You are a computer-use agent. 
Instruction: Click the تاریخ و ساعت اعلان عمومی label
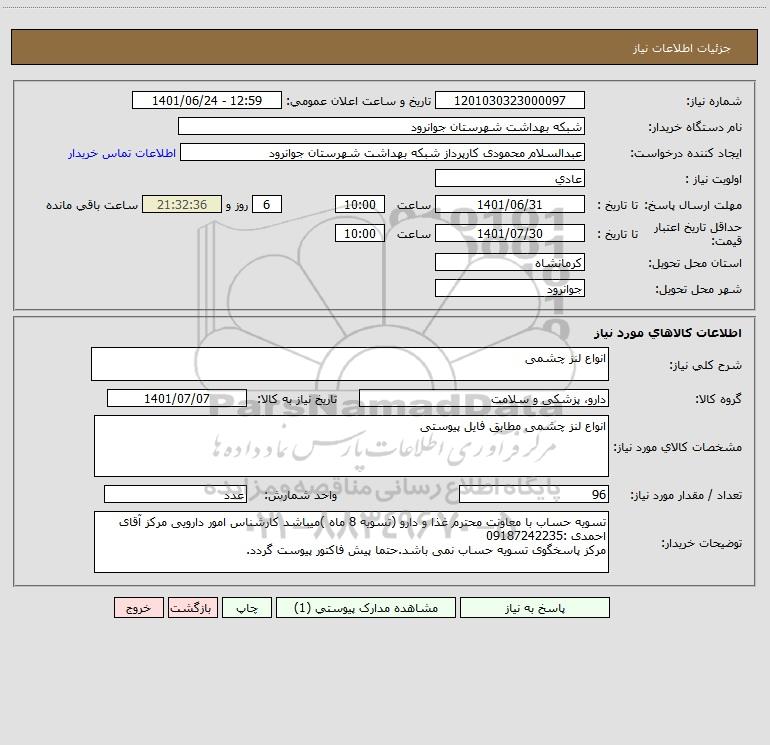pos(359,101)
